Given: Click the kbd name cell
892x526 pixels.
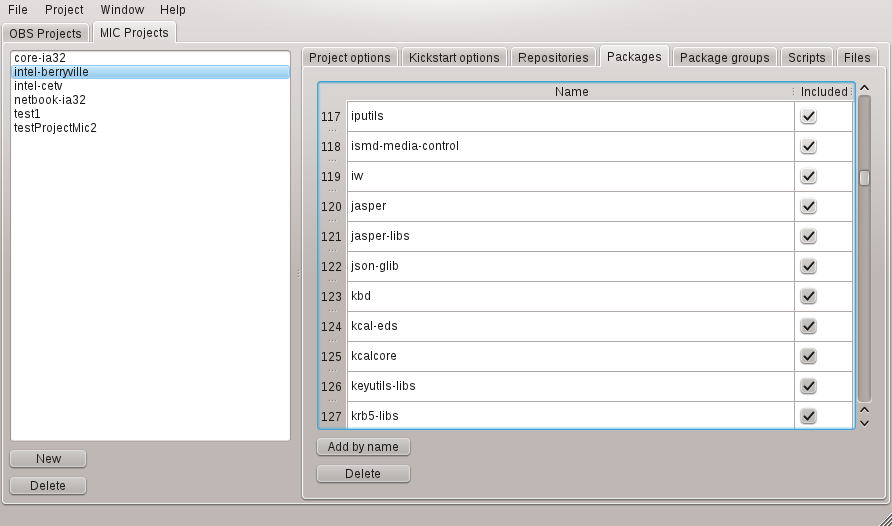Looking at the screenshot, I should pyautogui.click(x=571, y=296).
